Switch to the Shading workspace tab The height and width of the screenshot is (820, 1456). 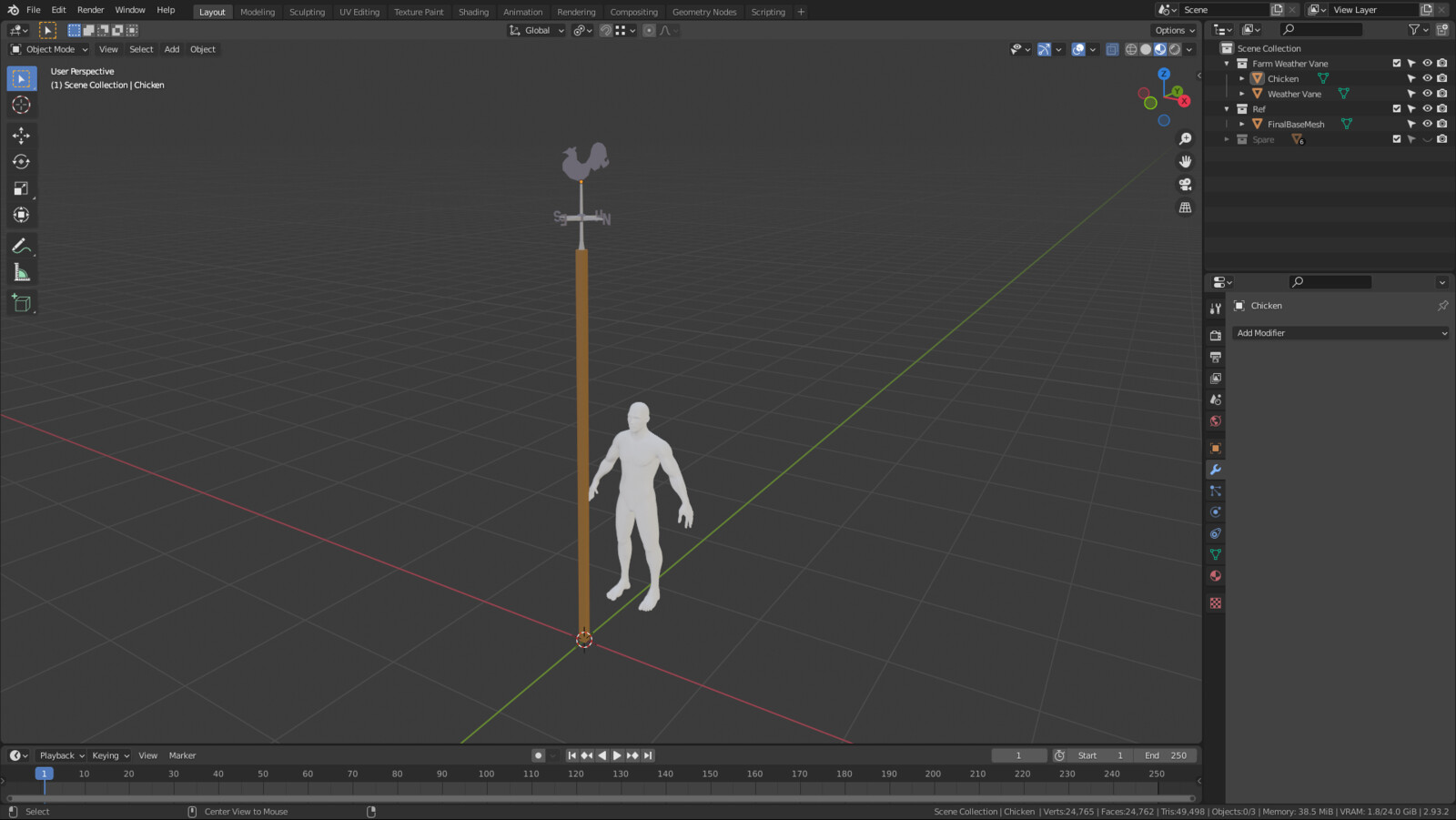473,12
